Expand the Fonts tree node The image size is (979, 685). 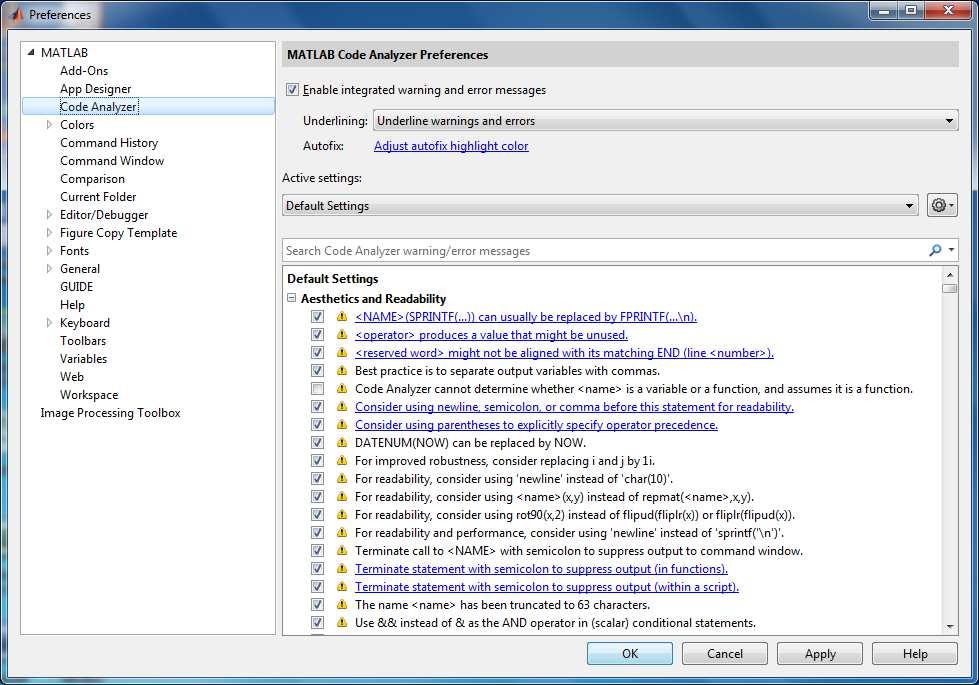point(49,250)
